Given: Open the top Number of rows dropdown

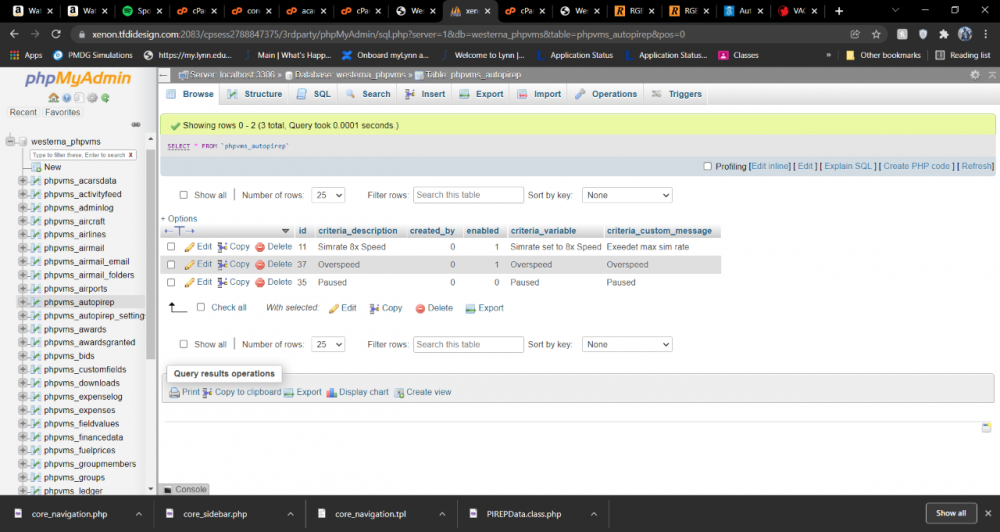Looking at the screenshot, I should point(328,195).
